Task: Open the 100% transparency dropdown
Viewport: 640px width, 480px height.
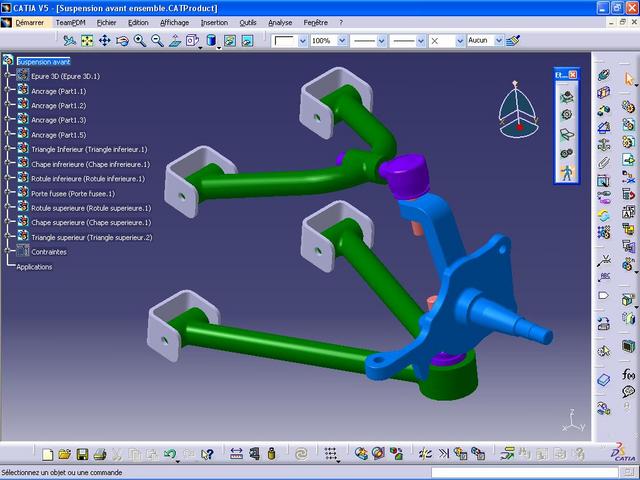Action: click(342, 41)
